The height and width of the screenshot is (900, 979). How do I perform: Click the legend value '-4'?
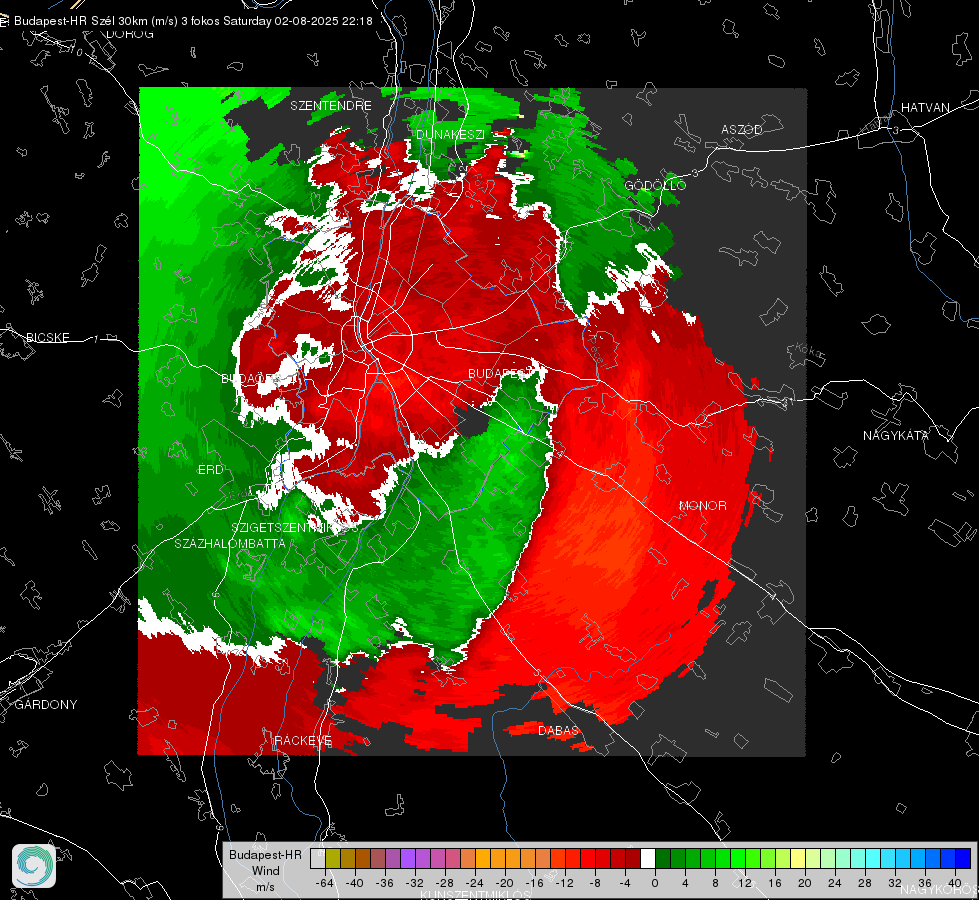[626, 883]
